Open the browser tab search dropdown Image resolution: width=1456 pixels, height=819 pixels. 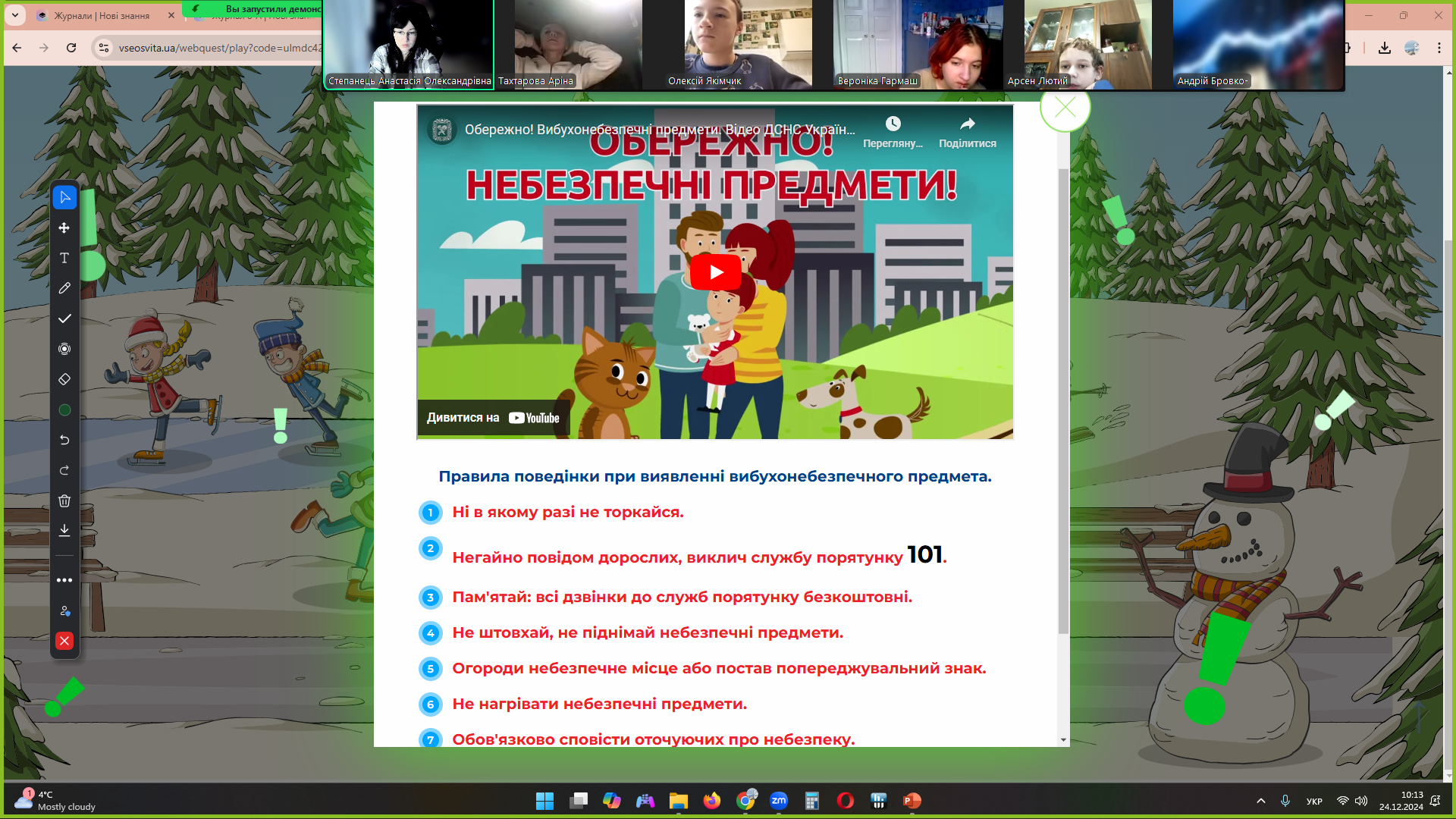[15, 15]
